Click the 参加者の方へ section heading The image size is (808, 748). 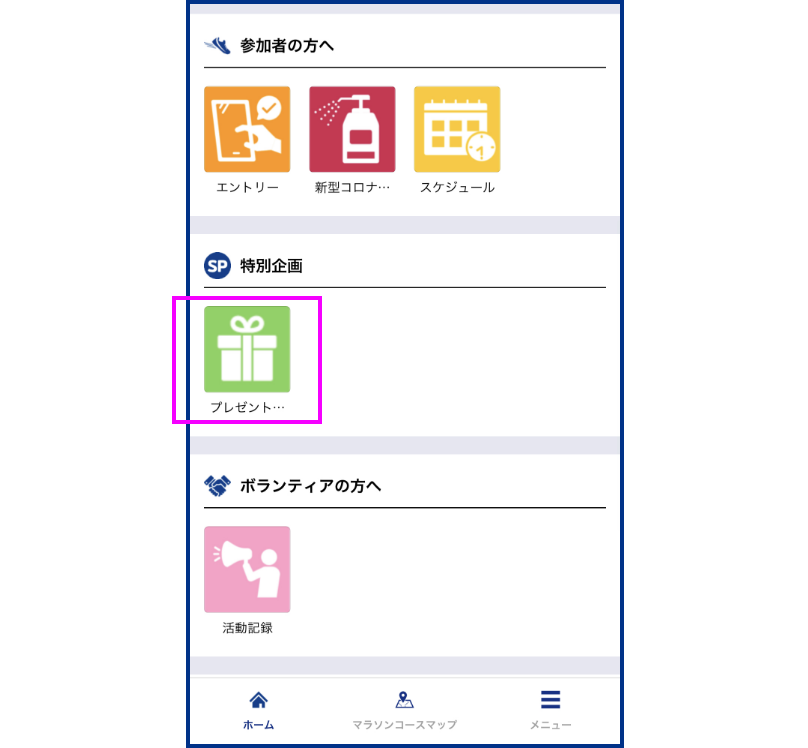[287, 46]
